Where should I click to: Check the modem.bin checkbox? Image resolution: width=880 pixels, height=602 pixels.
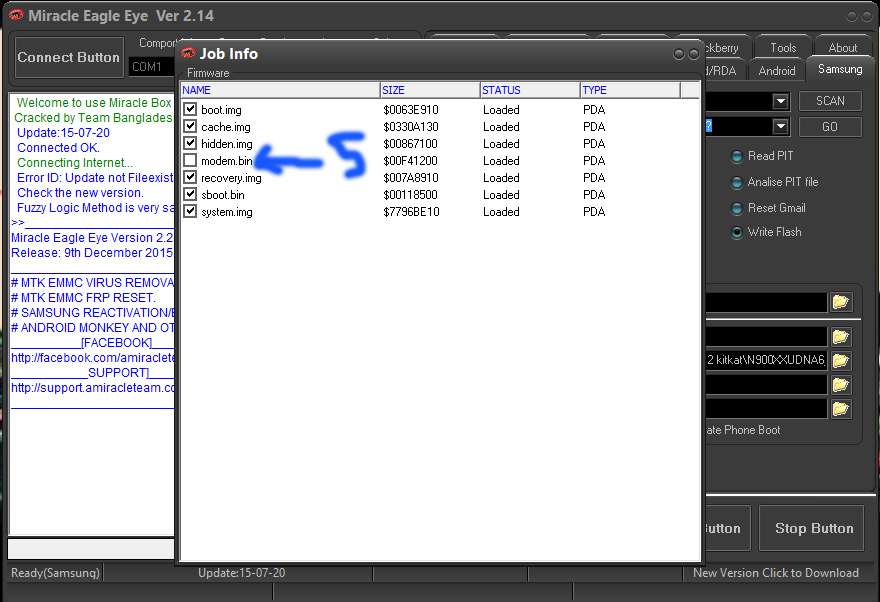(190, 160)
